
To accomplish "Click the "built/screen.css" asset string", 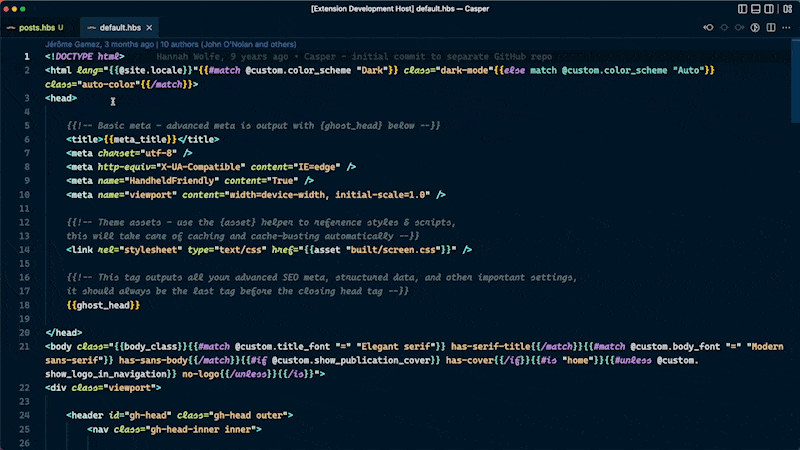I will tap(393, 249).
